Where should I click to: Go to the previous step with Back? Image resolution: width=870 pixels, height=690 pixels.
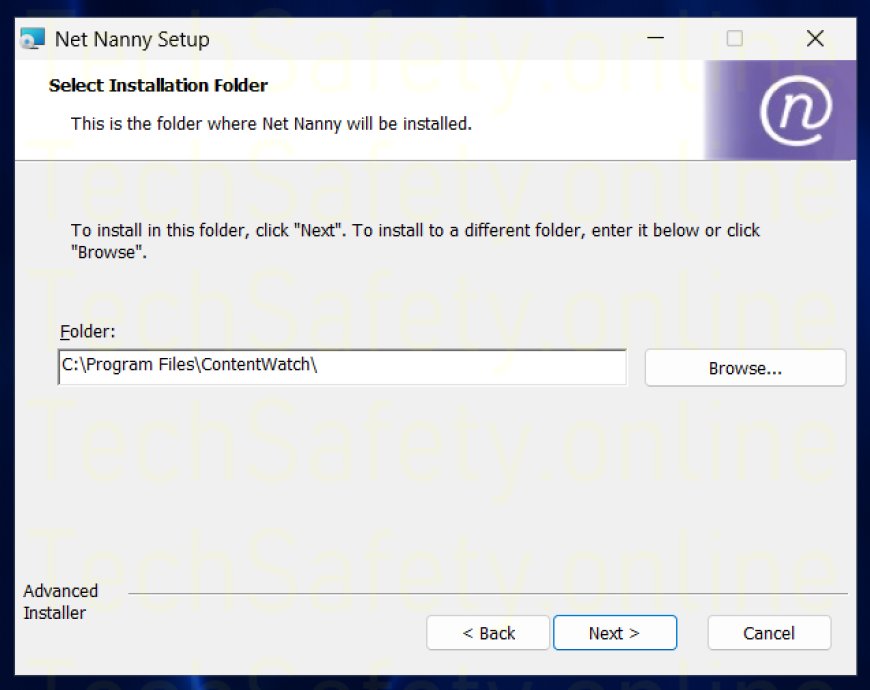(x=488, y=633)
